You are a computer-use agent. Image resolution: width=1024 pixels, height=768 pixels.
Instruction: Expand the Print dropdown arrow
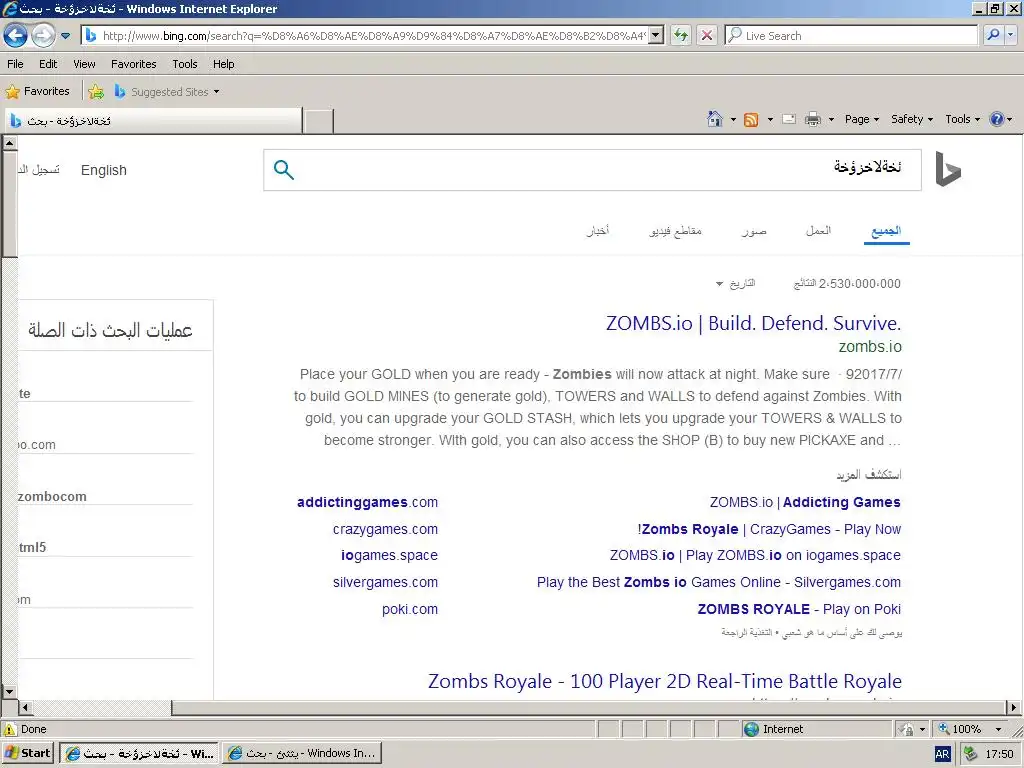pyautogui.click(x=831, y=120)
